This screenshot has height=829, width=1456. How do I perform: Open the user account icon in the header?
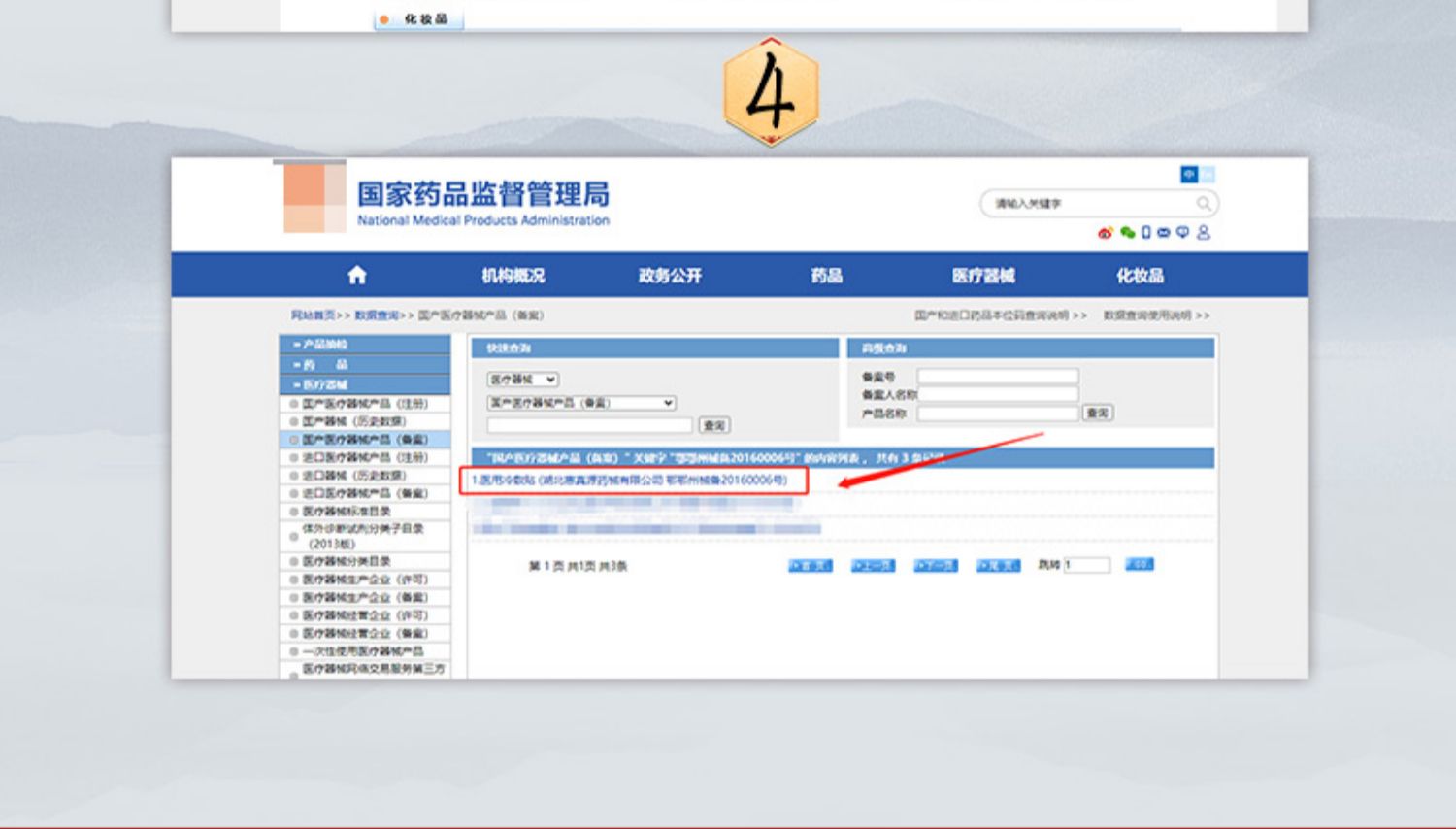click(x=1204, y=233)
